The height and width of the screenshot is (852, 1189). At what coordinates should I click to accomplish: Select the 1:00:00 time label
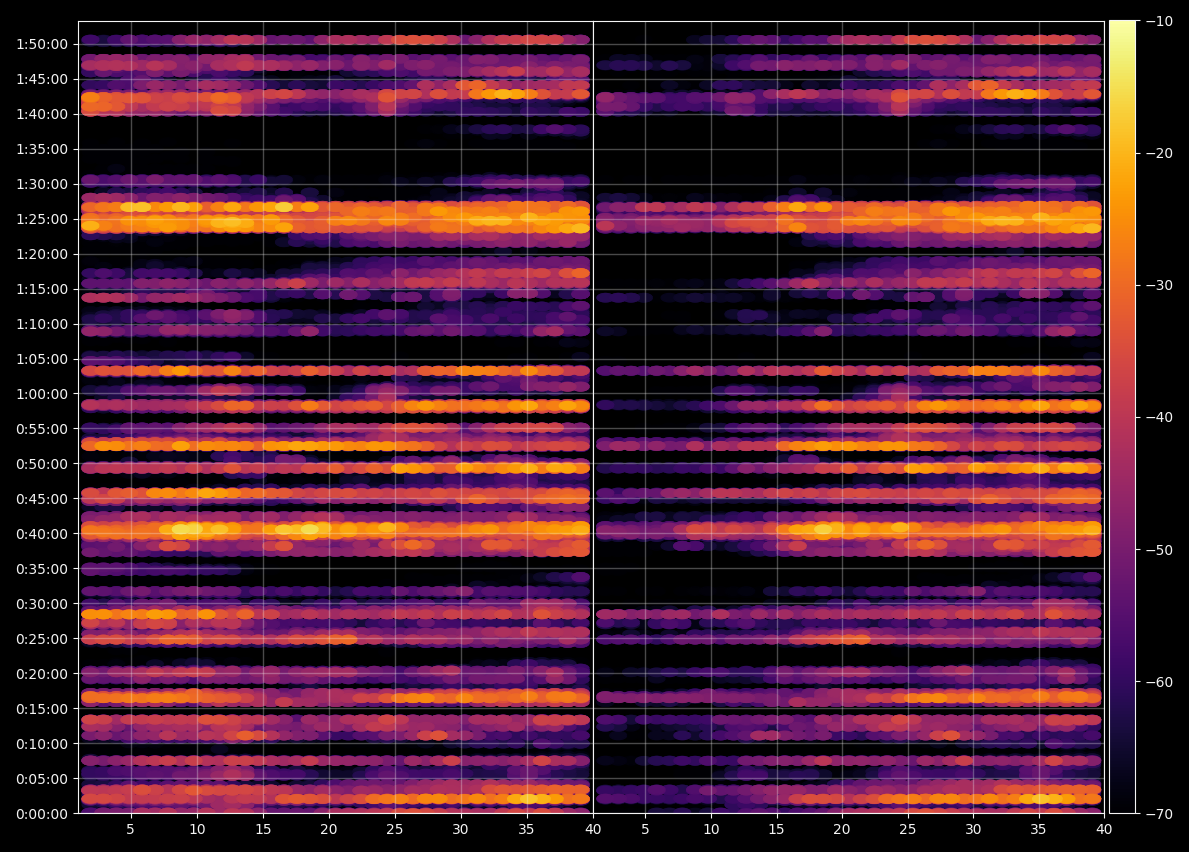[x=42, y=394]
